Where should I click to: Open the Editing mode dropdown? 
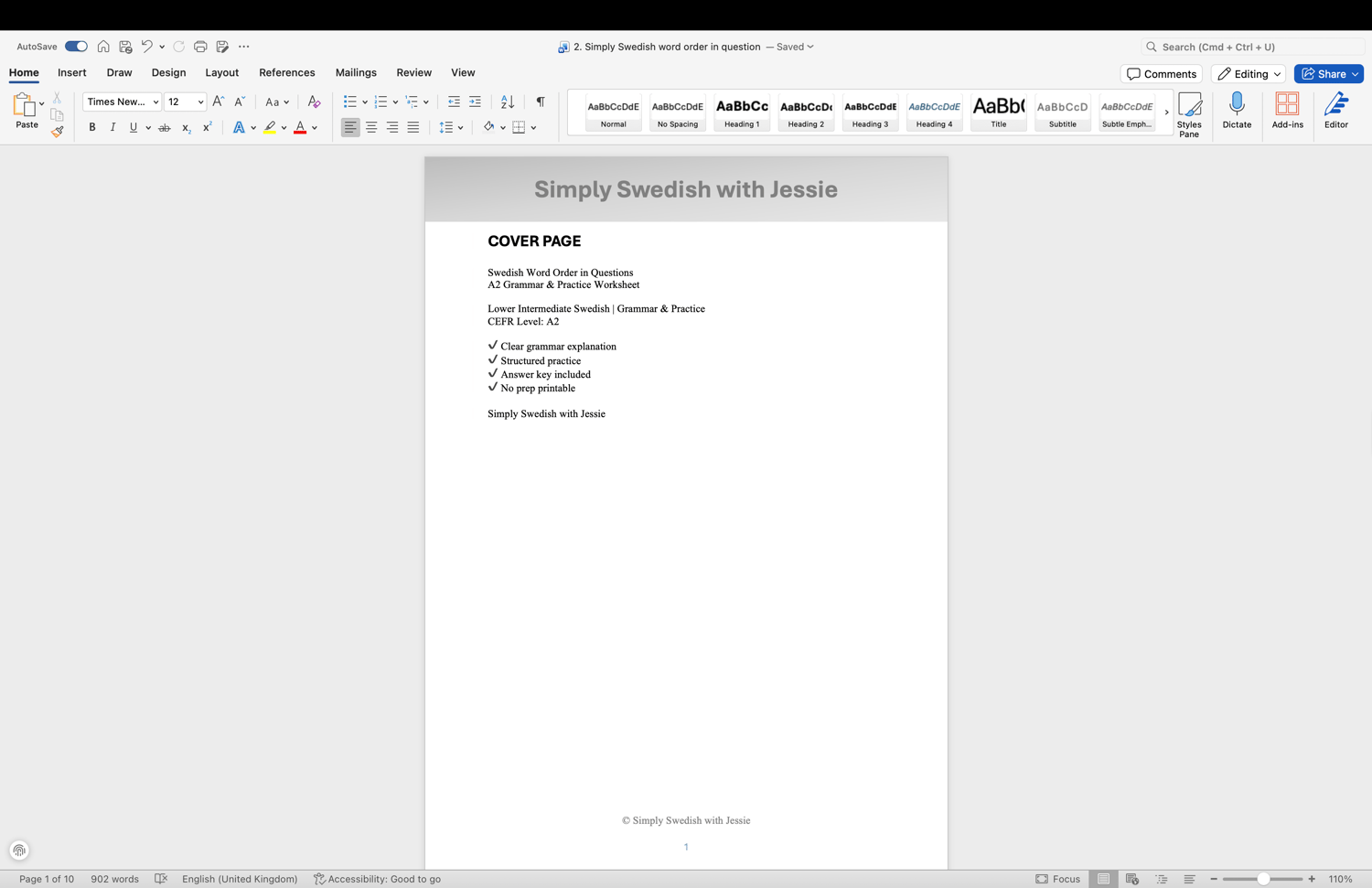click(x=1249, y=74)
